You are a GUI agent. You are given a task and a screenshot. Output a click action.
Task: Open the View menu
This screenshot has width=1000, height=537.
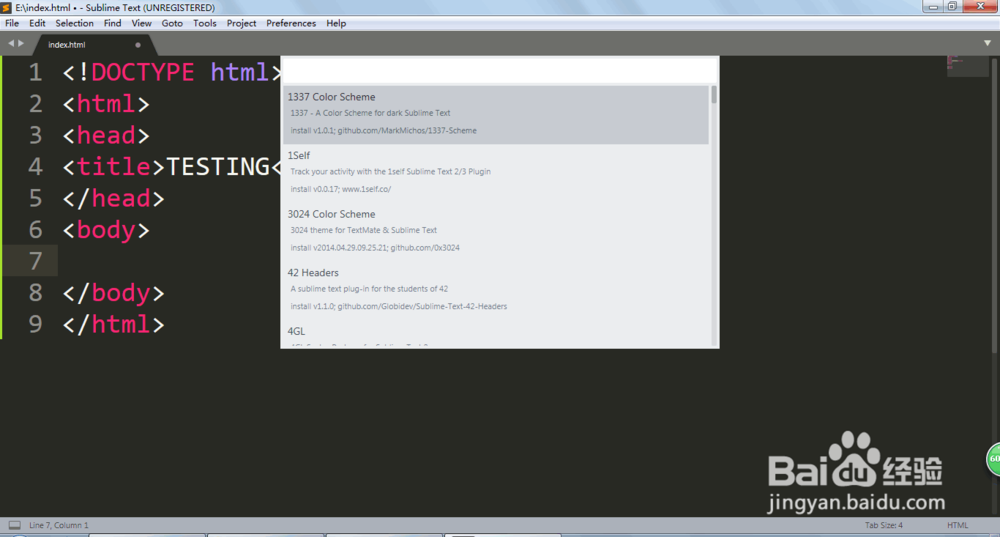pos(141,23)
